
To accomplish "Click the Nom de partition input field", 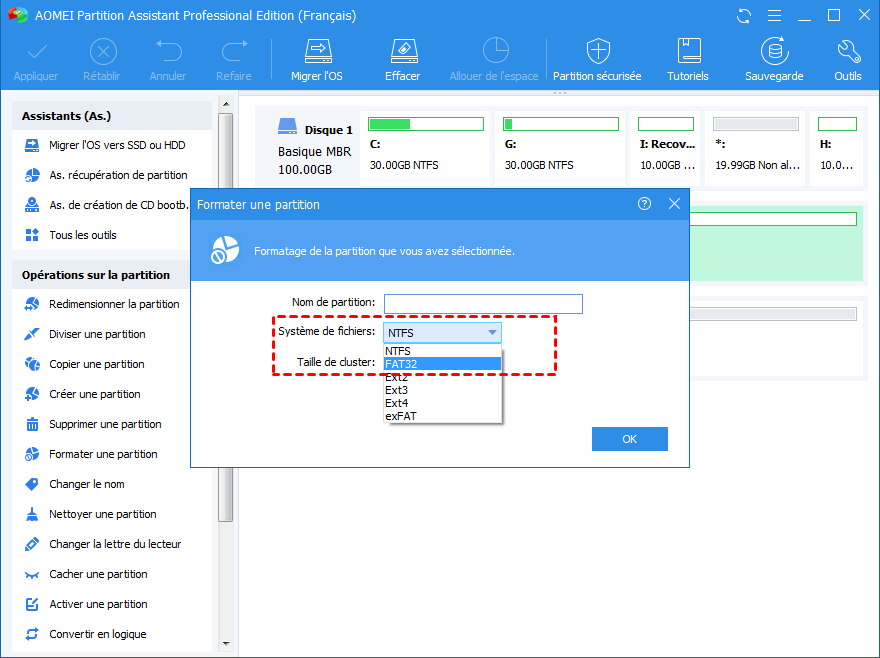I will tap(483, 304).
